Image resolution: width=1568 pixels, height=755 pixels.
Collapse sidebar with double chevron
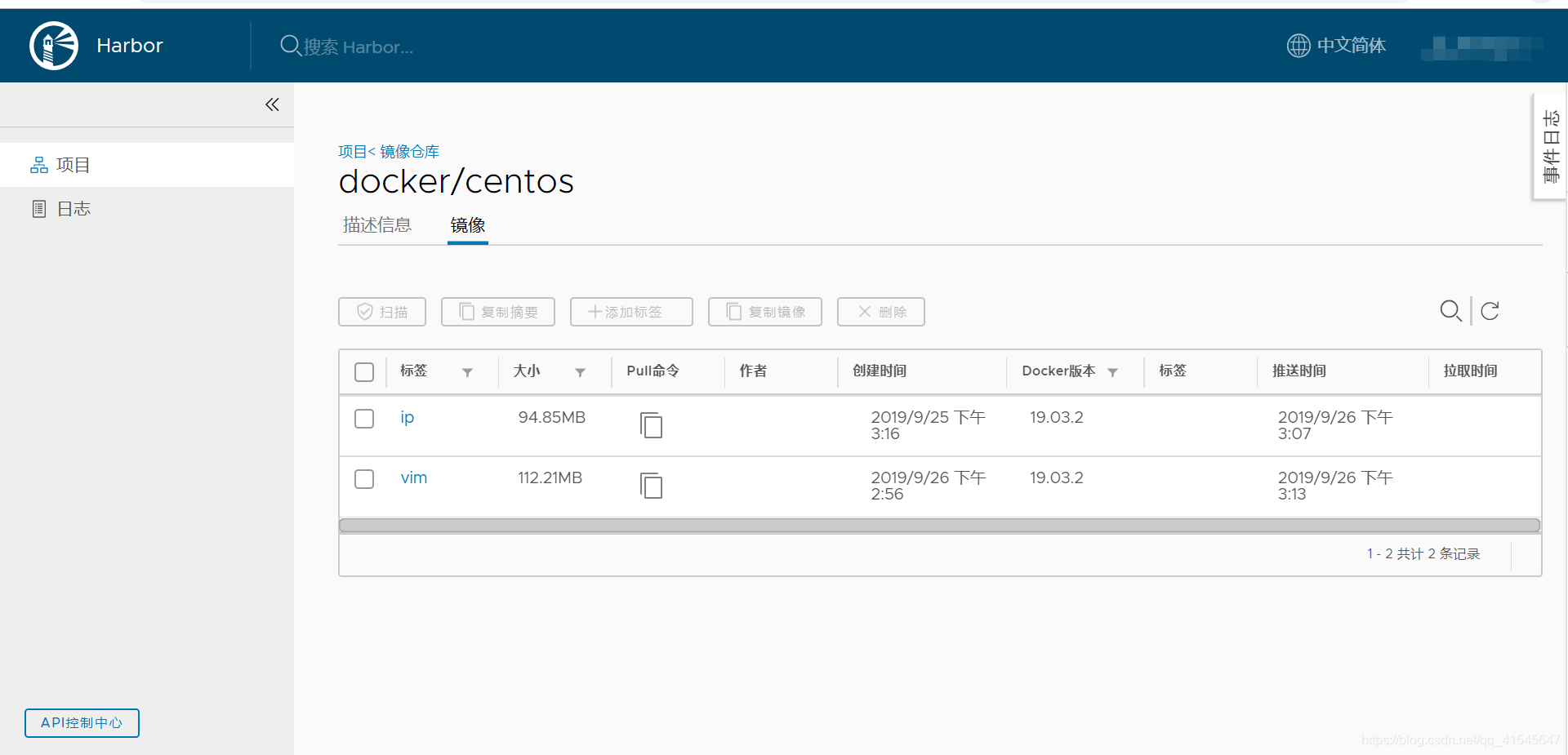tap(272, 104)
